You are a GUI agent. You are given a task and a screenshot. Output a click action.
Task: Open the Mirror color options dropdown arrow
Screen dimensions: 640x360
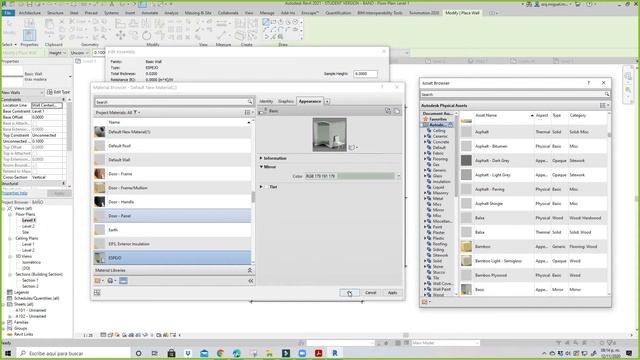click(x=398, y=176)
